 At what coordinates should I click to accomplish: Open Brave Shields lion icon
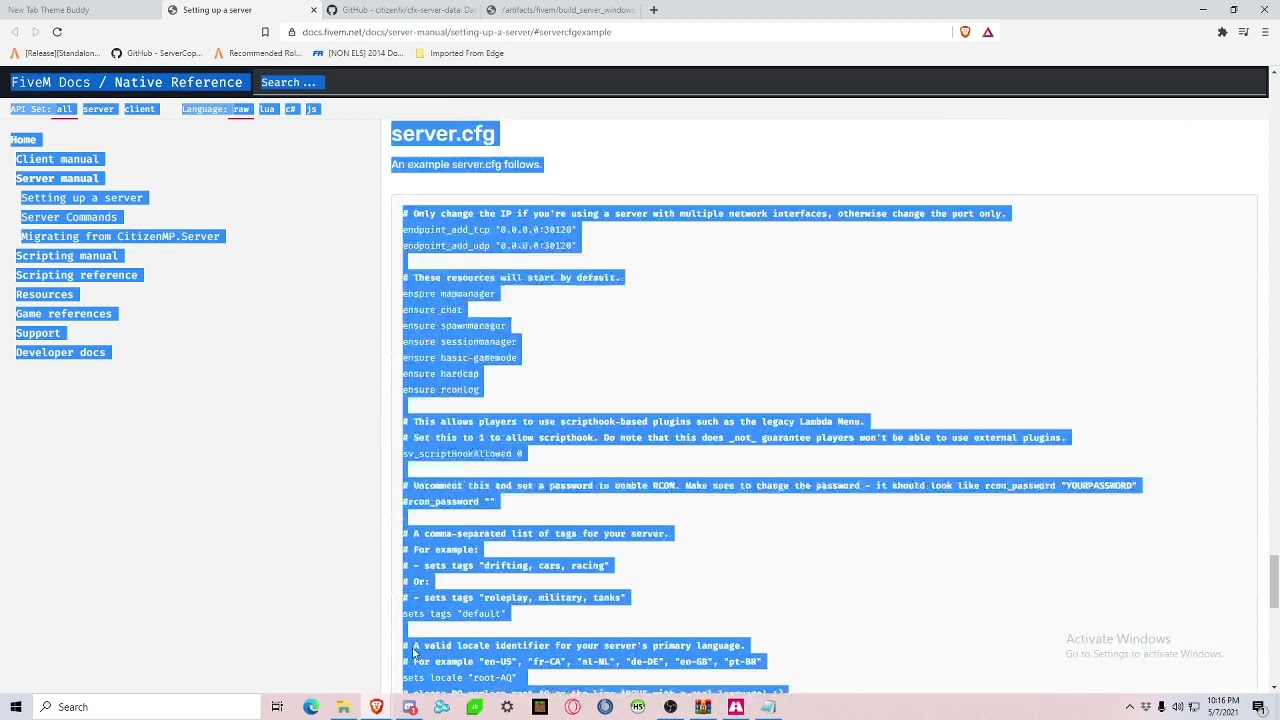click(x=965, y=32)
